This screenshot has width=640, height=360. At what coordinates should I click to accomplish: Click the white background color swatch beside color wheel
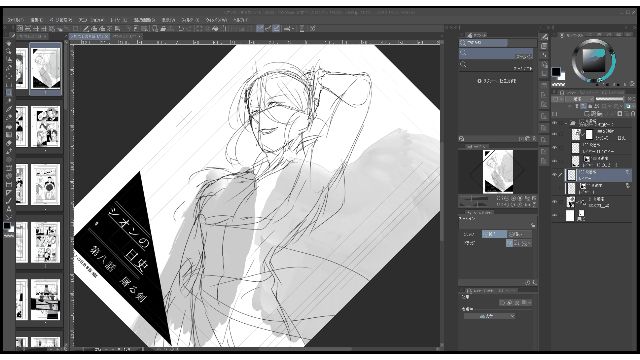(x=562, y=76)
